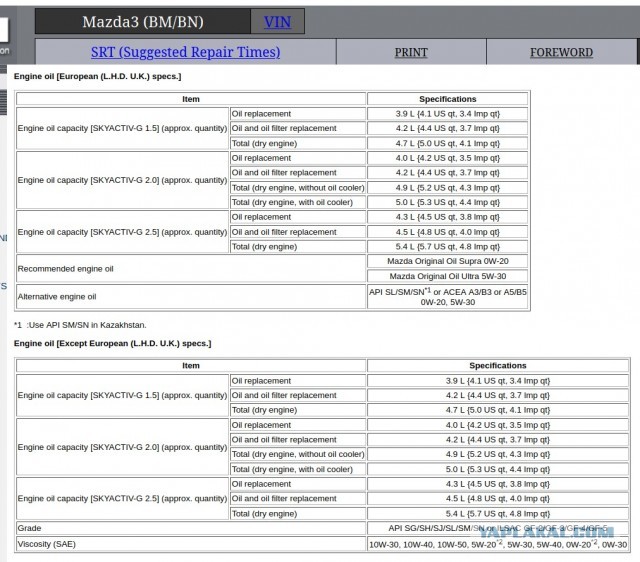The width and height of the screenshot is (640, 562).
Task: Select 'Mazda Original Oil Supra 0W-20' cell
Action: 448,261
